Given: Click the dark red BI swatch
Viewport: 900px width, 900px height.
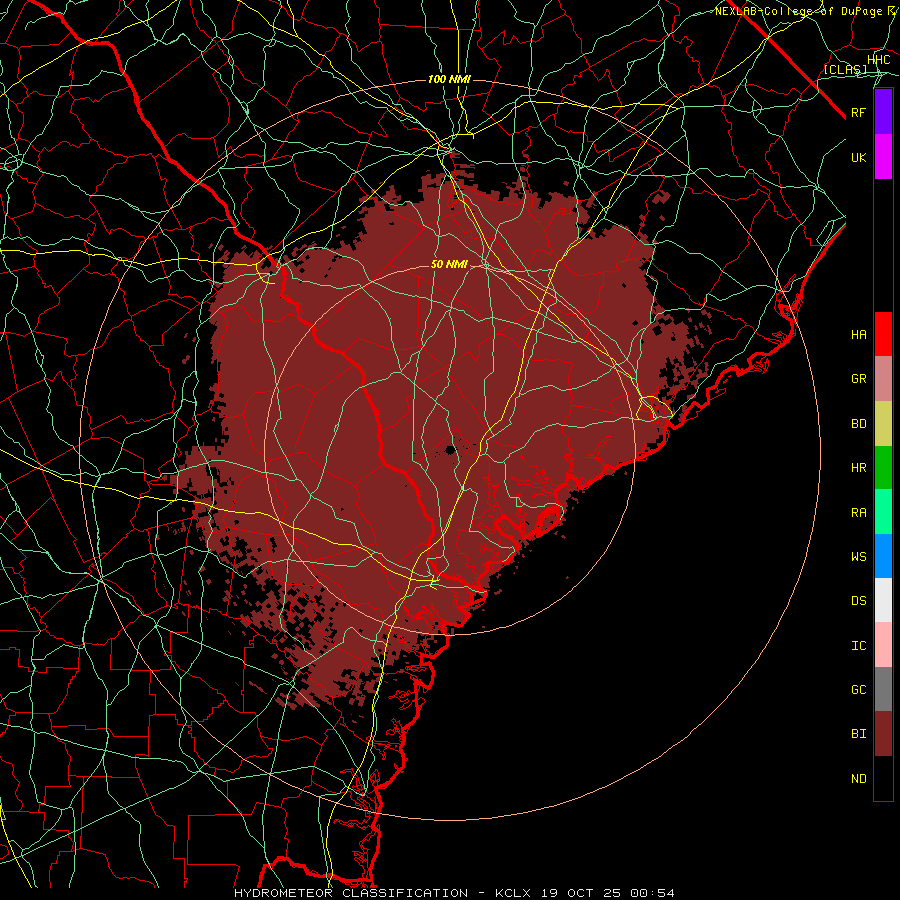Looking at the screenshot, I should (x=883, y=734).
